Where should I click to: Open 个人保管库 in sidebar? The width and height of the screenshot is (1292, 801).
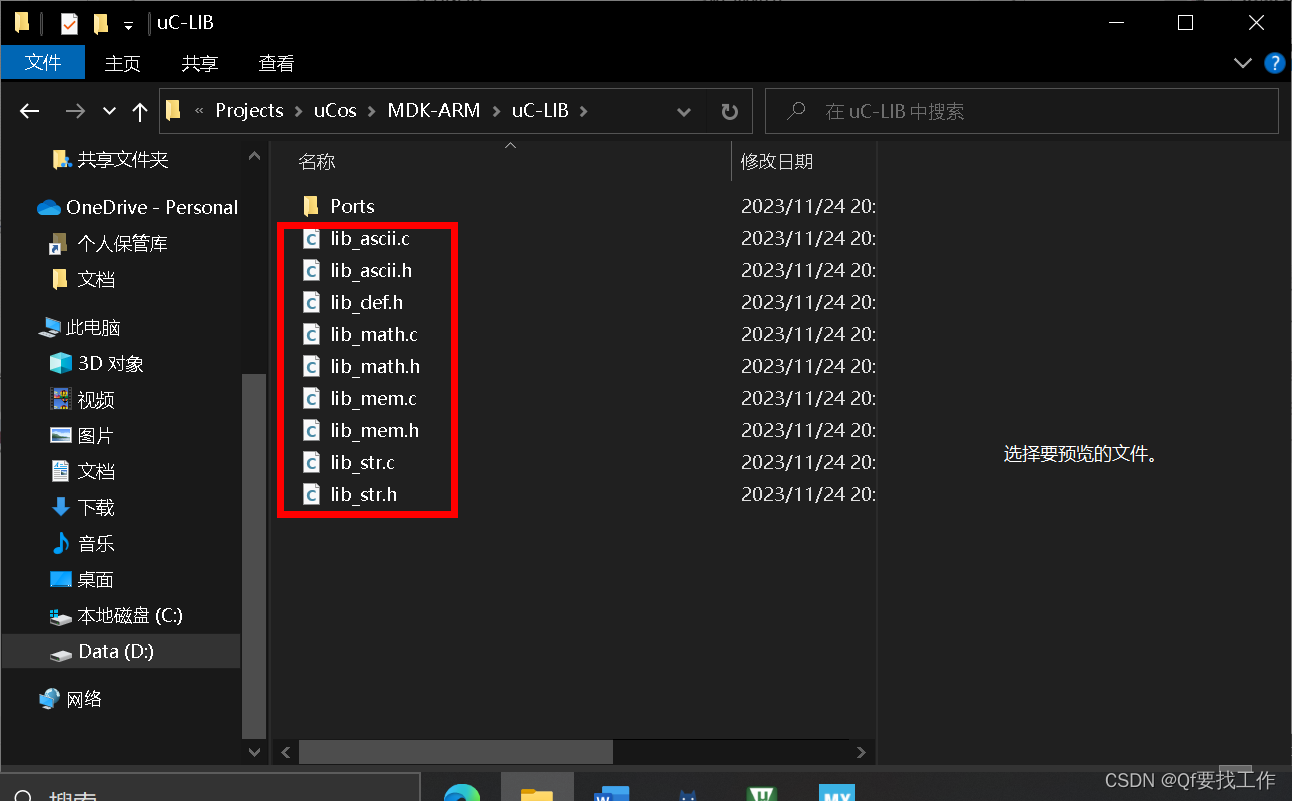tap(122, 243)
